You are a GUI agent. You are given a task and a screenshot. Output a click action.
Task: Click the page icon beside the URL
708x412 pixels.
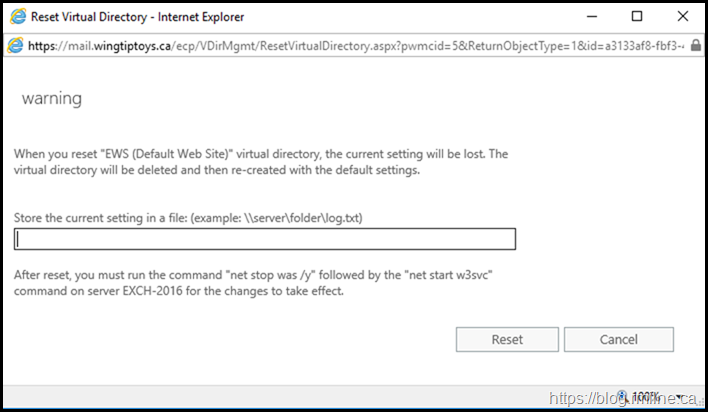click(x=16, y=45)
